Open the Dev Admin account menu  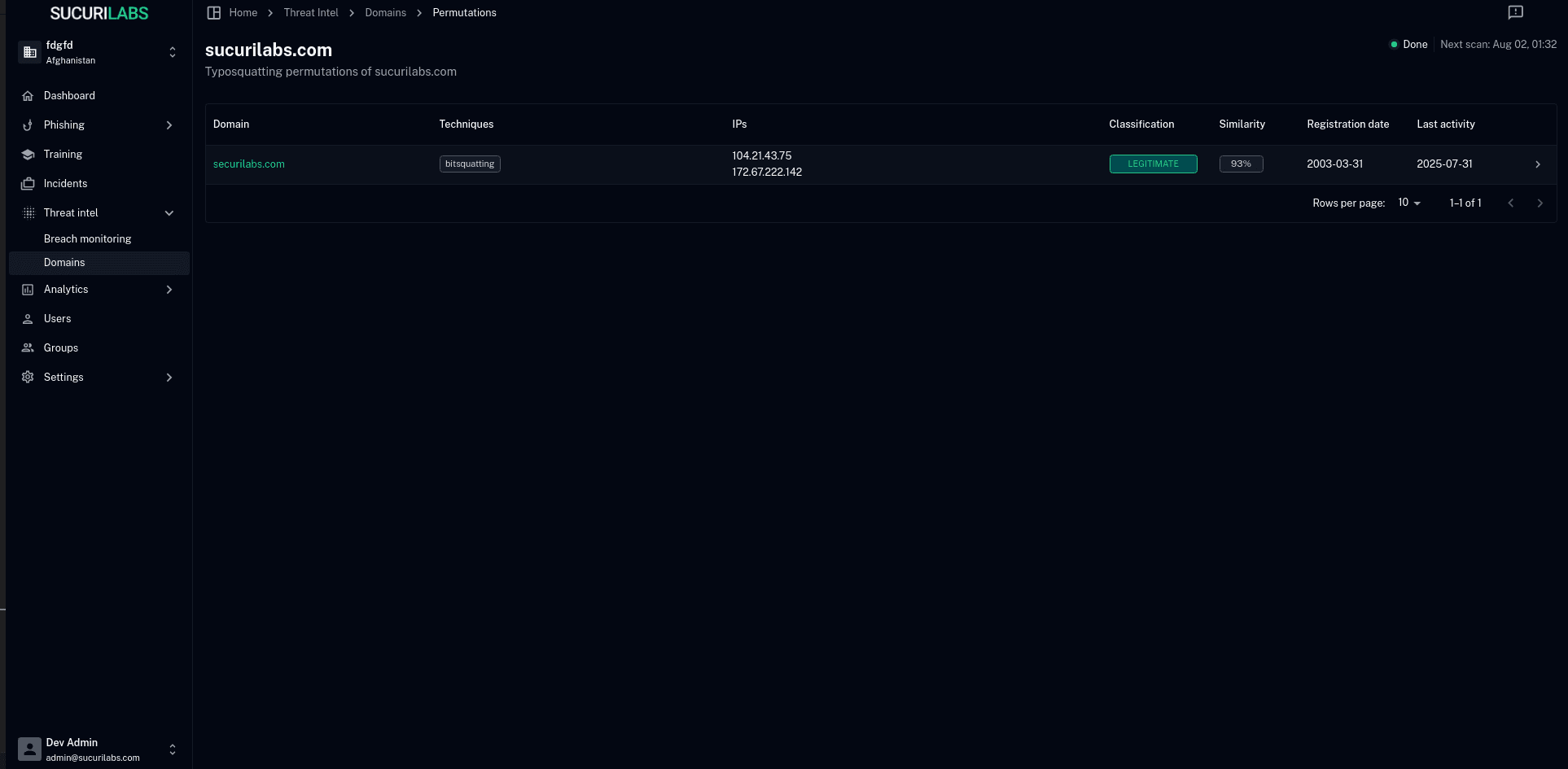172,749
